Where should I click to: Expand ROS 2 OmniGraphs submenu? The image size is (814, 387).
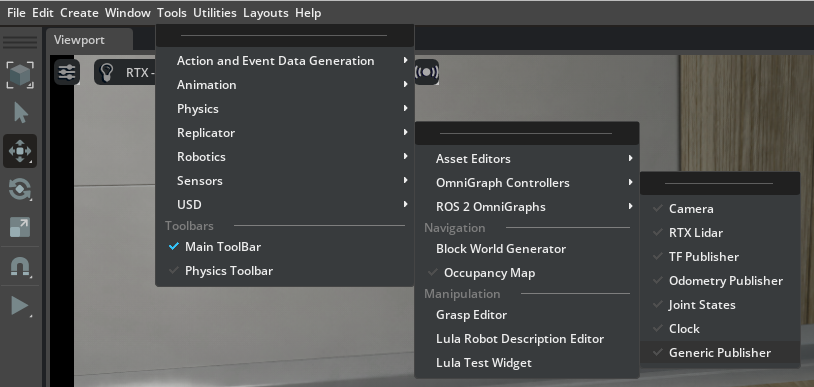527,206
